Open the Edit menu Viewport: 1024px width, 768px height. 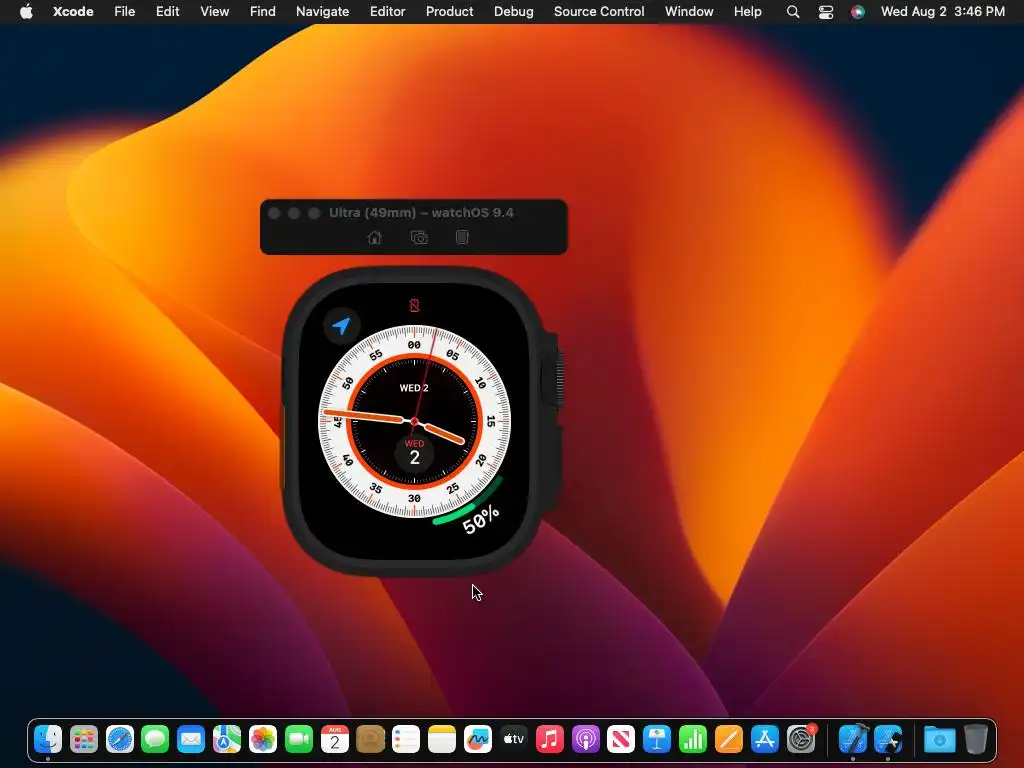point(168,12)
